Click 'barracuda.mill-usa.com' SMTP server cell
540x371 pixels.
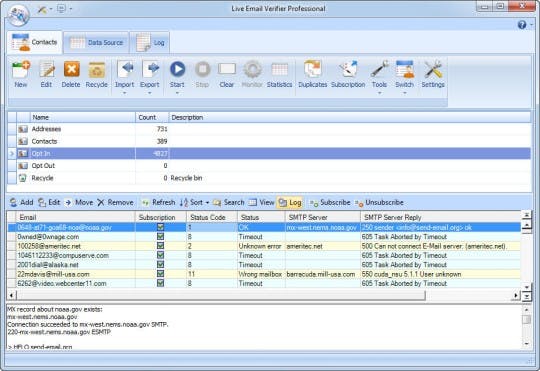pyautogui.click(x=322, y=274)
